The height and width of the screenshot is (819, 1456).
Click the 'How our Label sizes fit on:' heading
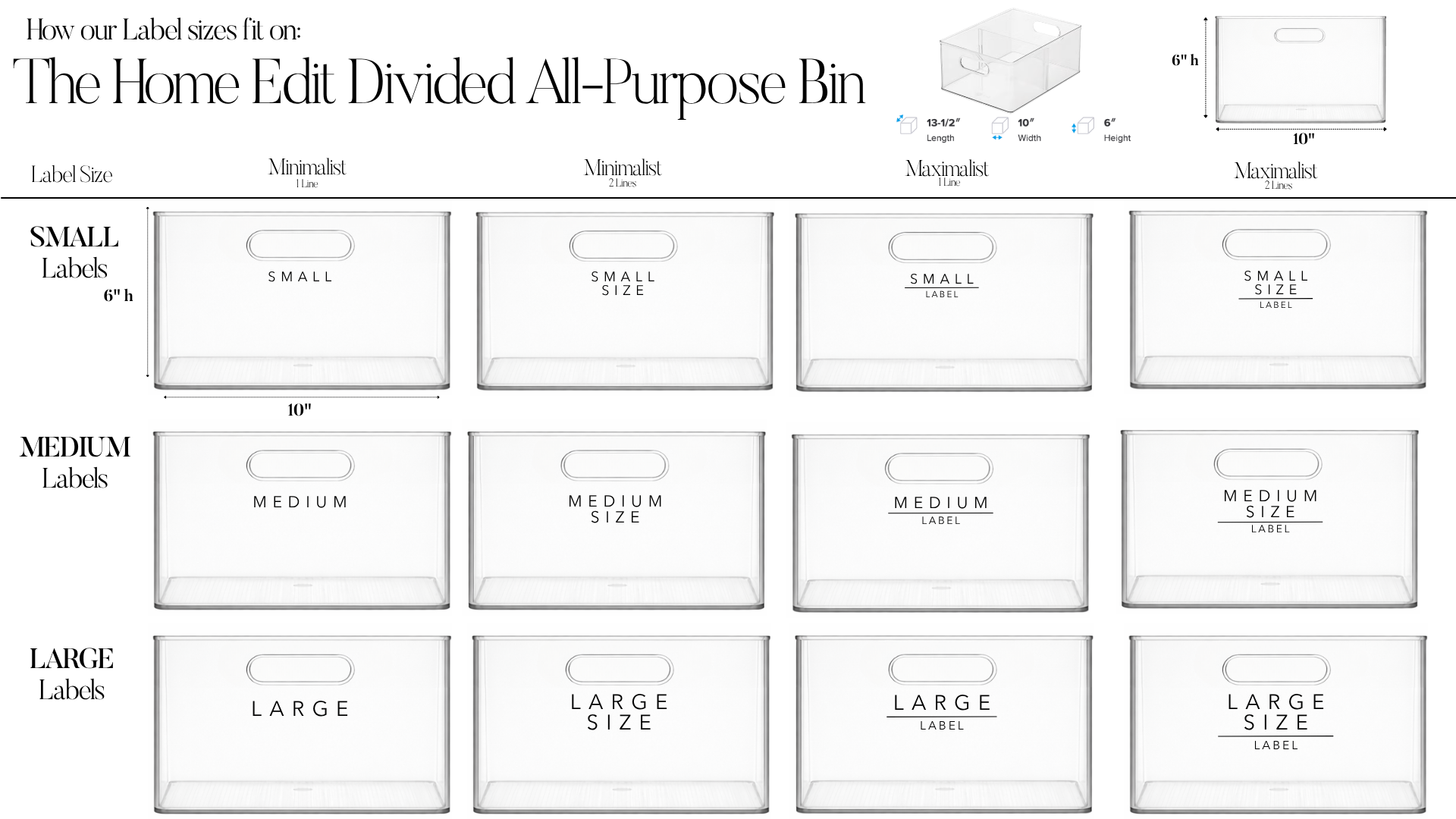click(164, 30)
